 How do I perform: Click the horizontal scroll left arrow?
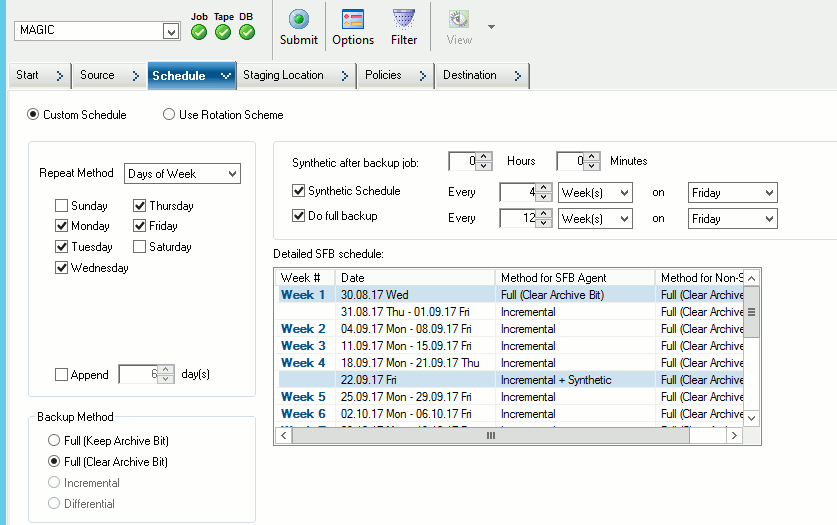point(284,435)
